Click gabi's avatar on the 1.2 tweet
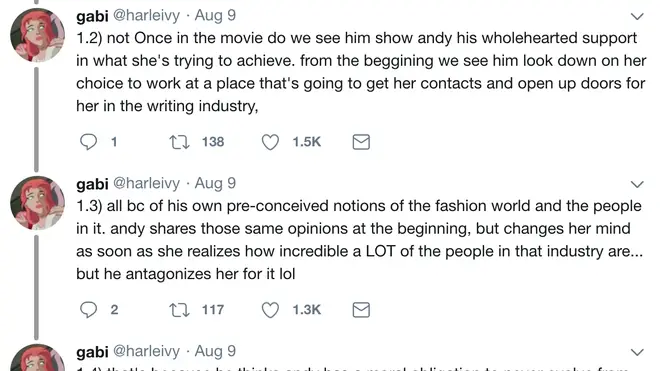The height and width of the screenshot is (371, 660). click(x=37, y=35)
